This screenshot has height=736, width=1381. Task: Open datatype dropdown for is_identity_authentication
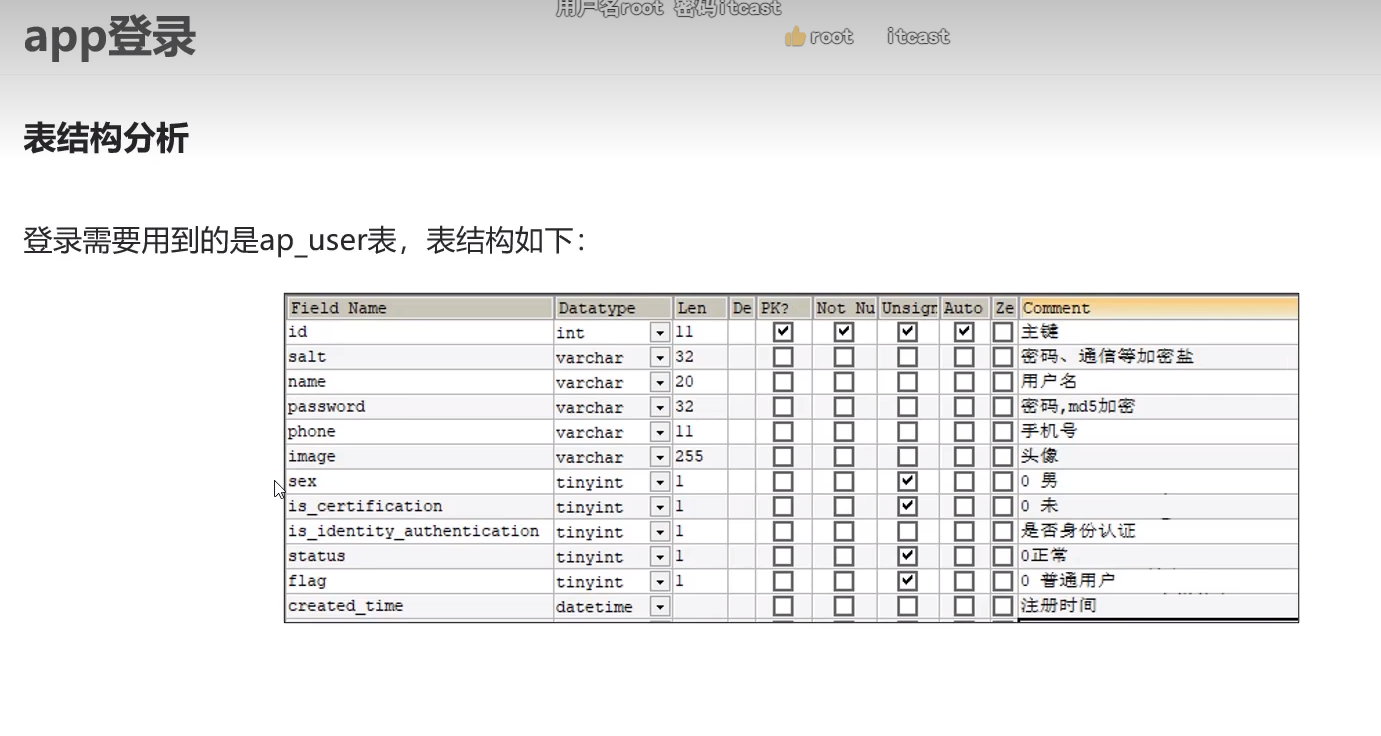click(660, 532)
